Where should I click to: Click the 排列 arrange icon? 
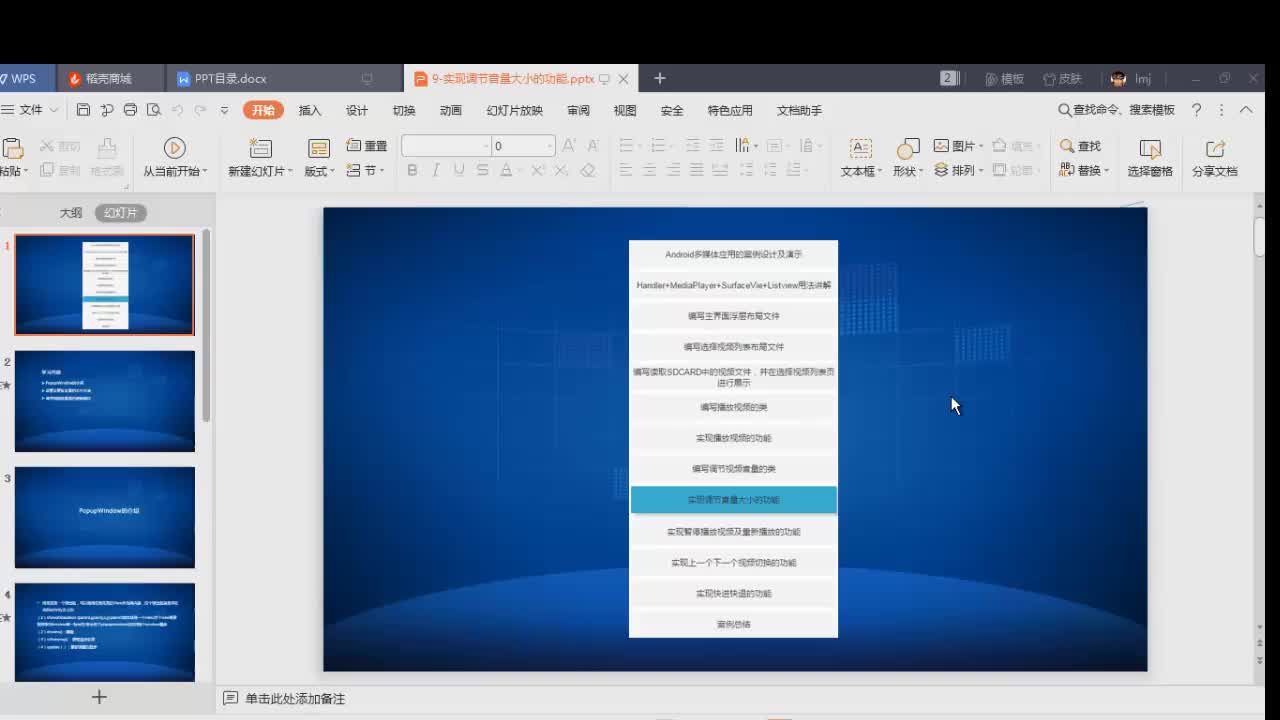pos(941,171)
